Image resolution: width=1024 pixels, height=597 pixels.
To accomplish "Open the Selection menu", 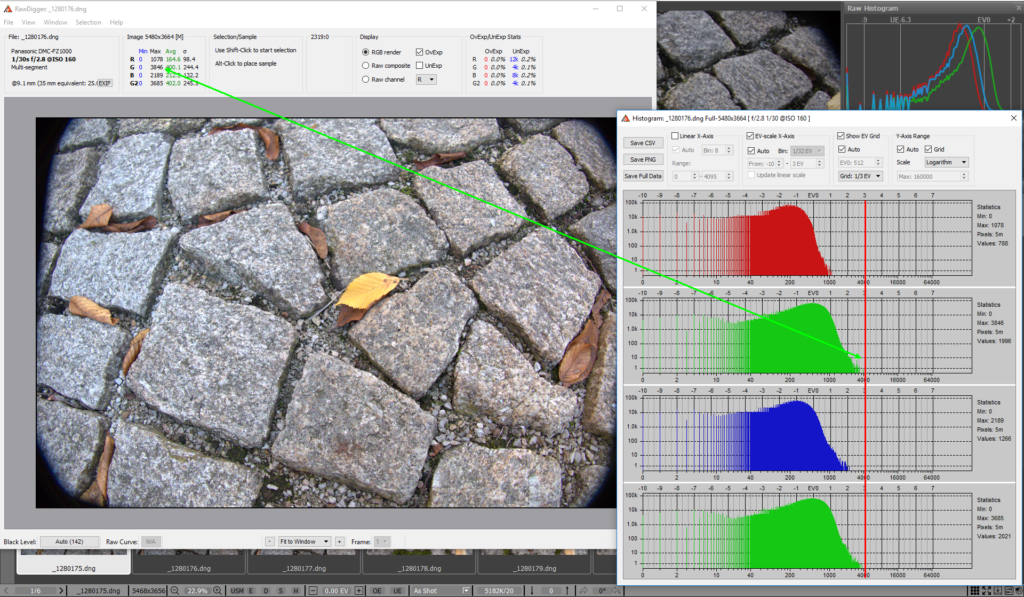I will click(x=88, y=21).
